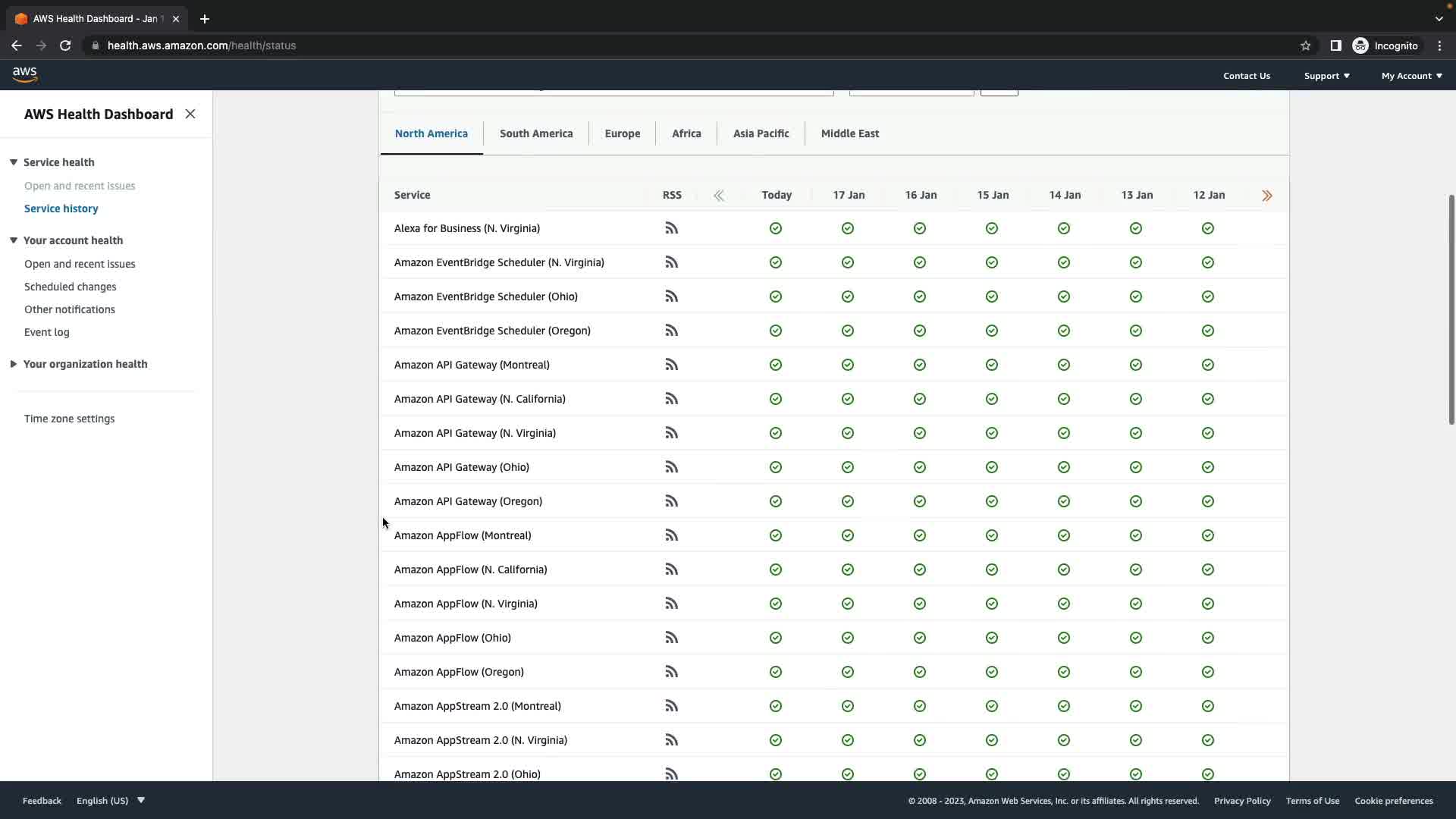Click the previous-dates double chevron arrow
The height and width of the screenshot is (819, 1456).
click(718, 196)
